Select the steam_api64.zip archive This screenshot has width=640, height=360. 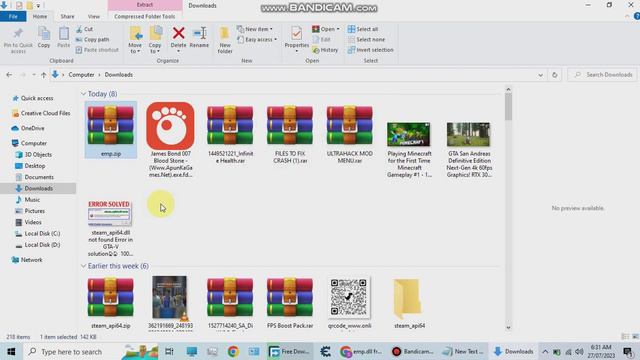click(111, 303)
